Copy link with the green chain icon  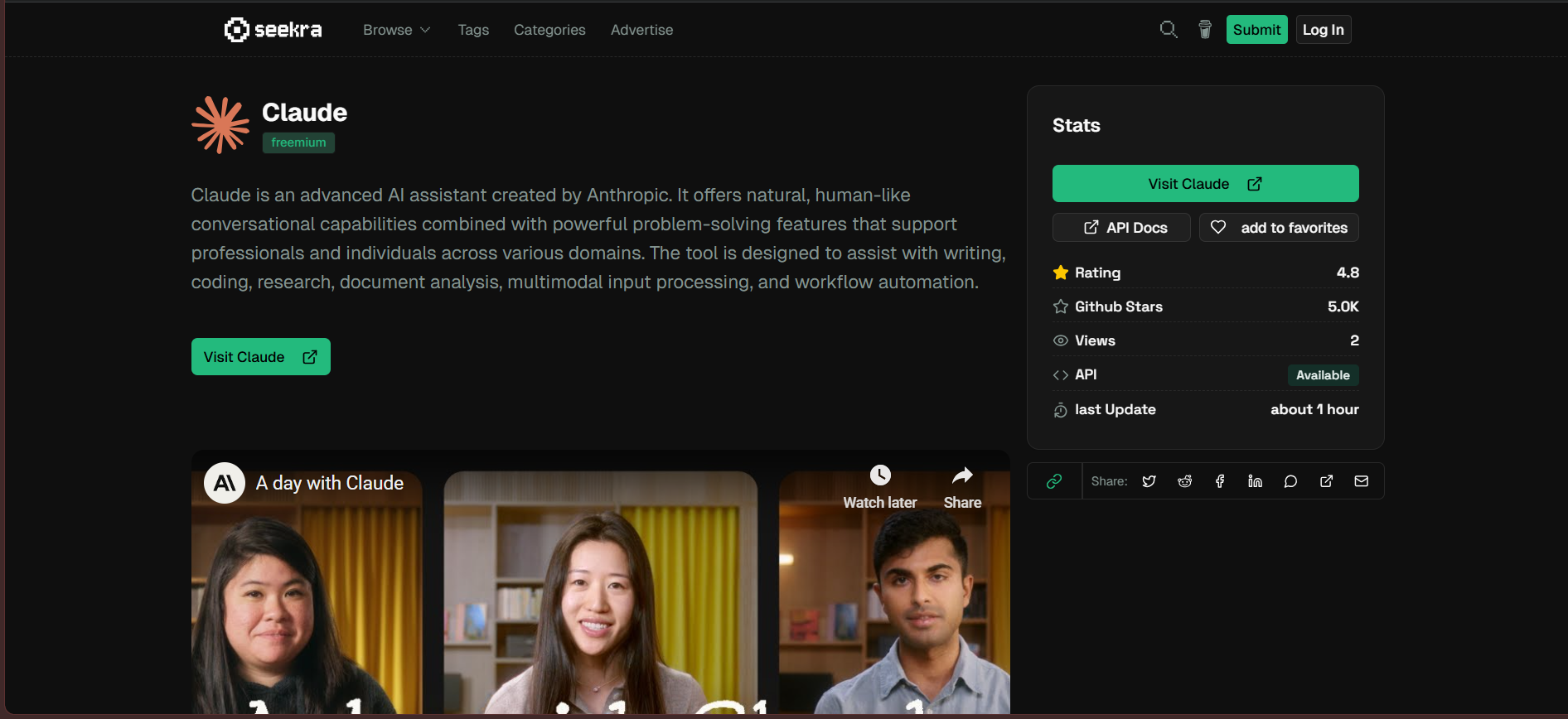(1054, 481)
